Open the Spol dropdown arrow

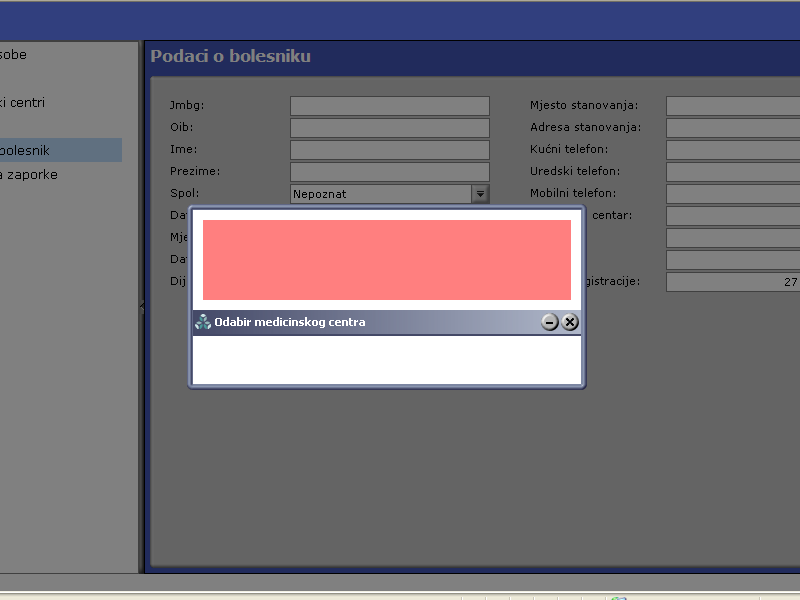(x=480, y=194)
